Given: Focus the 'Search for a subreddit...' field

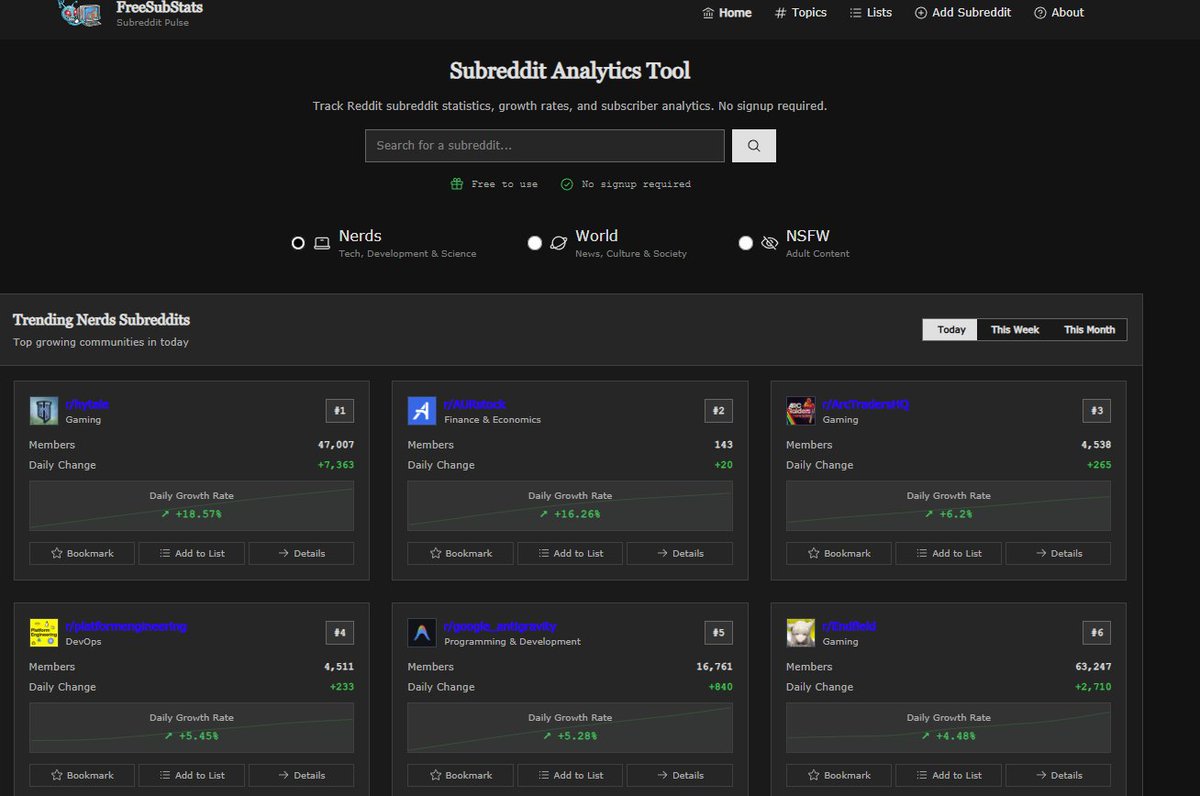Looking at the screenshot, I should (x=544, y=146).
